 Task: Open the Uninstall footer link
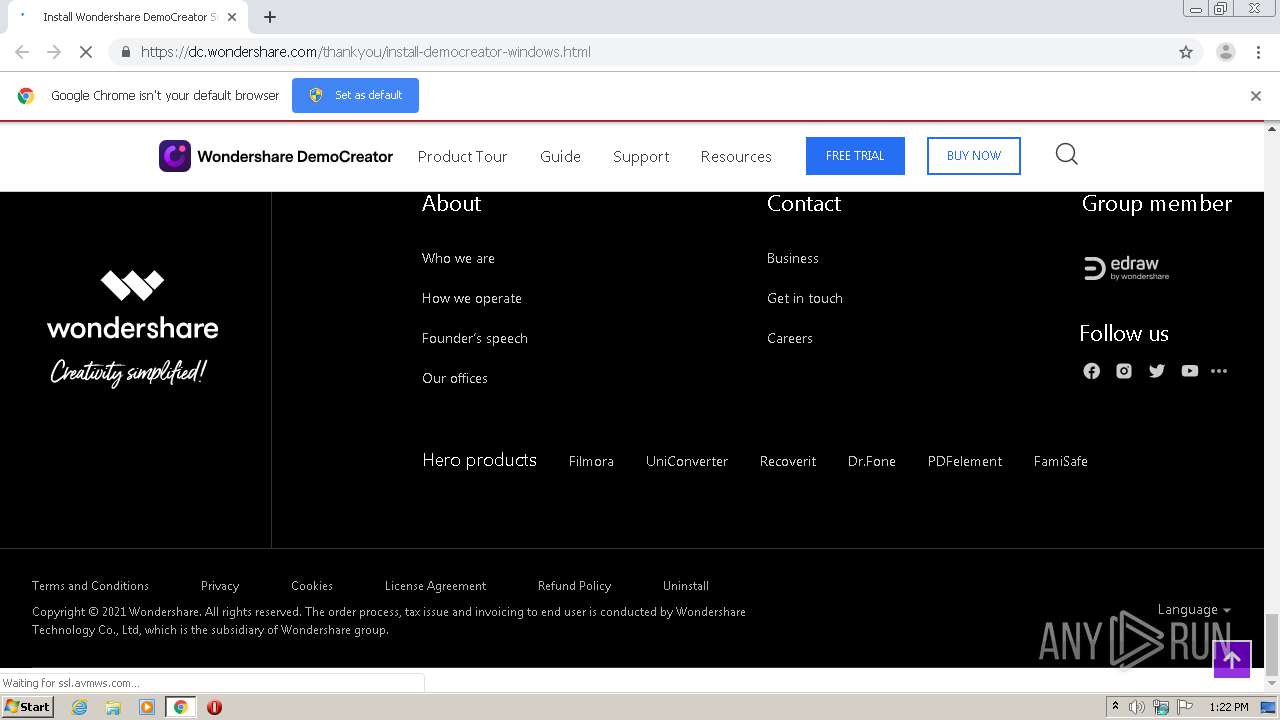pyautogui.click(x=686, y=586)
